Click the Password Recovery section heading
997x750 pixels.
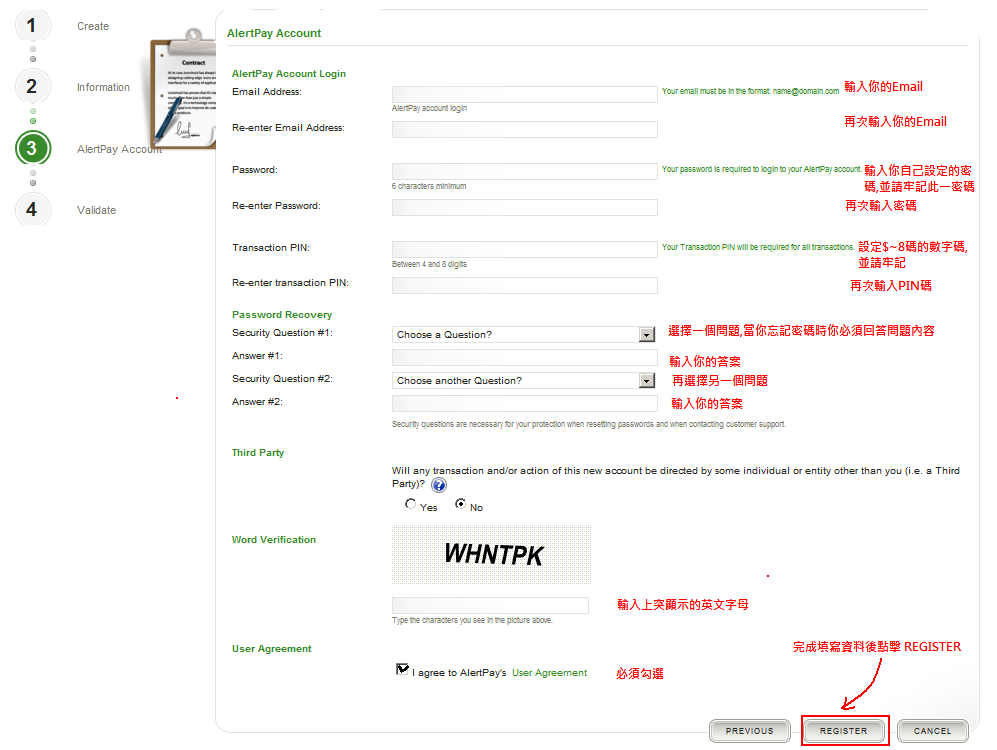click(x=282, y=315)
